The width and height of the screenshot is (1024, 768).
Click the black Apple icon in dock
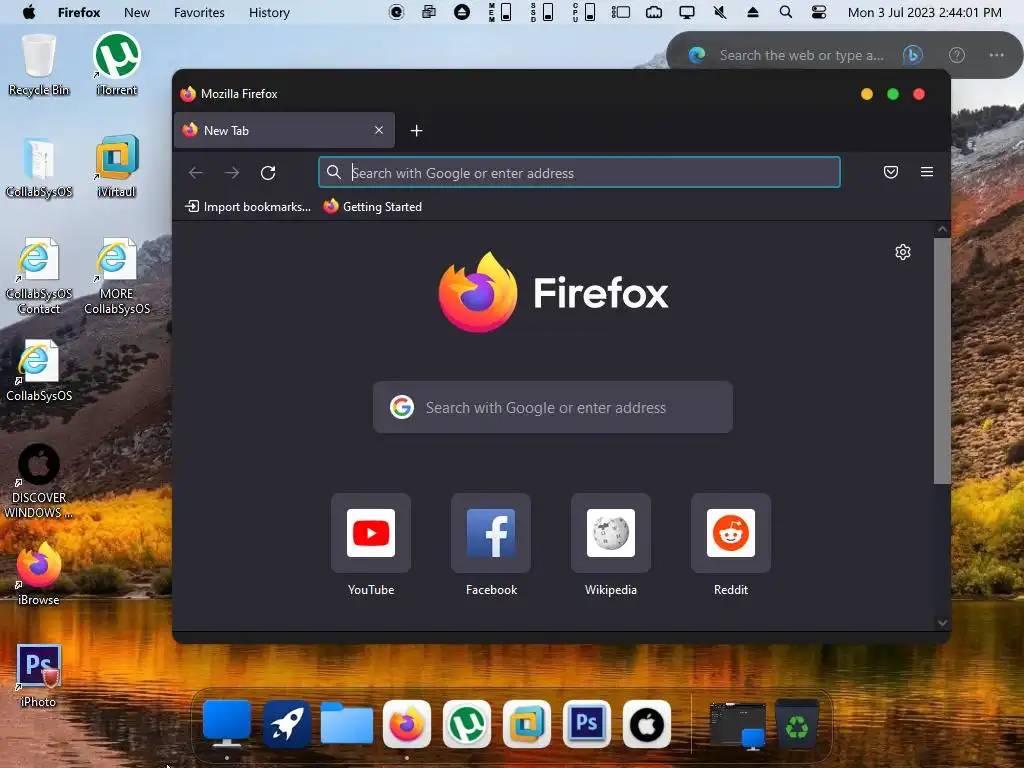point(647,724)
